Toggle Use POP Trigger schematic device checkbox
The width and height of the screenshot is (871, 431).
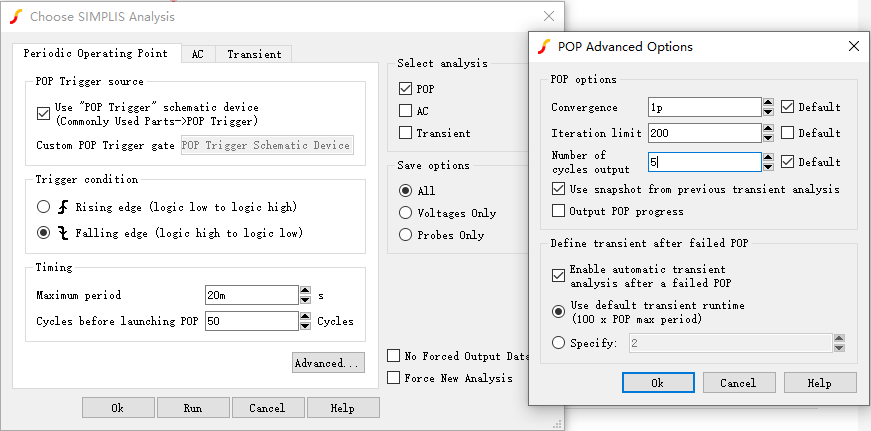coord(43,113)
